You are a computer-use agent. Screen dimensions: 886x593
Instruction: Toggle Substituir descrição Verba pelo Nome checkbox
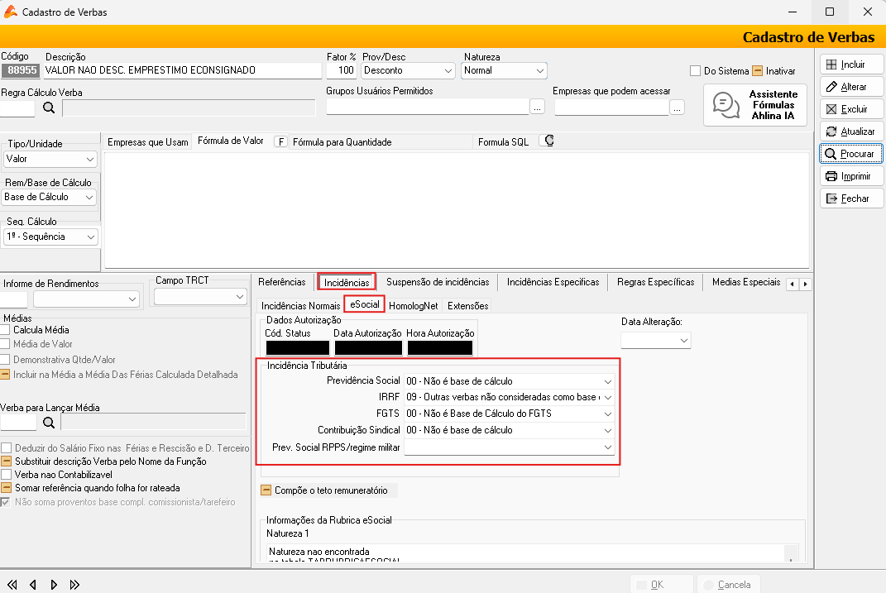click(6, 461)
